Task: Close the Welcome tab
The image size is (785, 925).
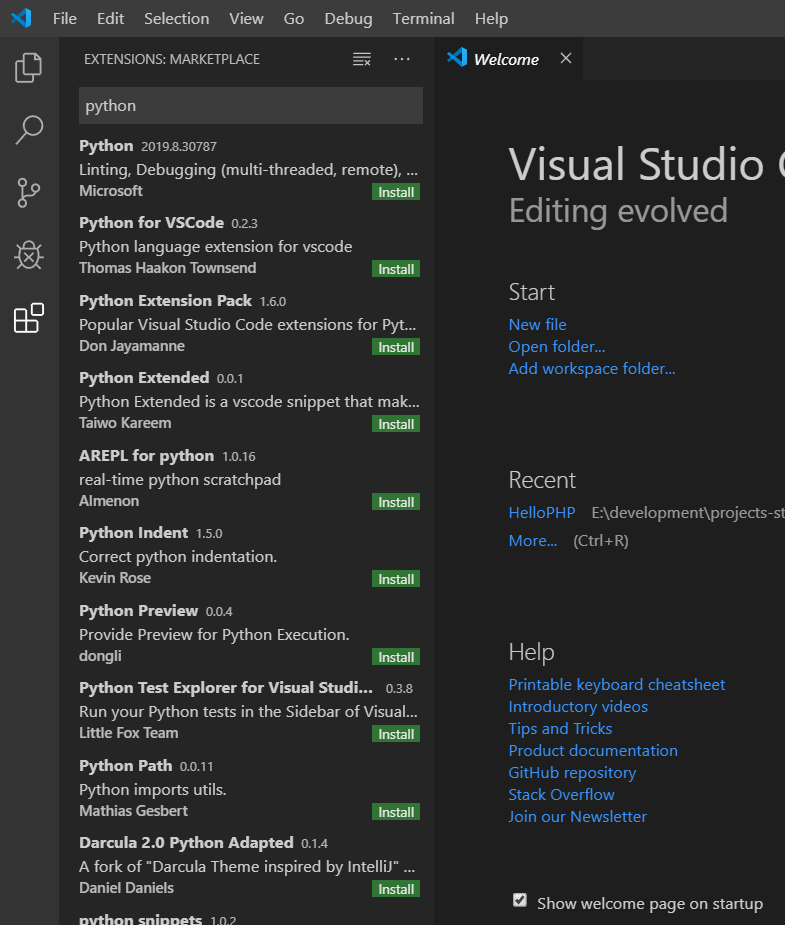Action: click(x=566, y=58)
